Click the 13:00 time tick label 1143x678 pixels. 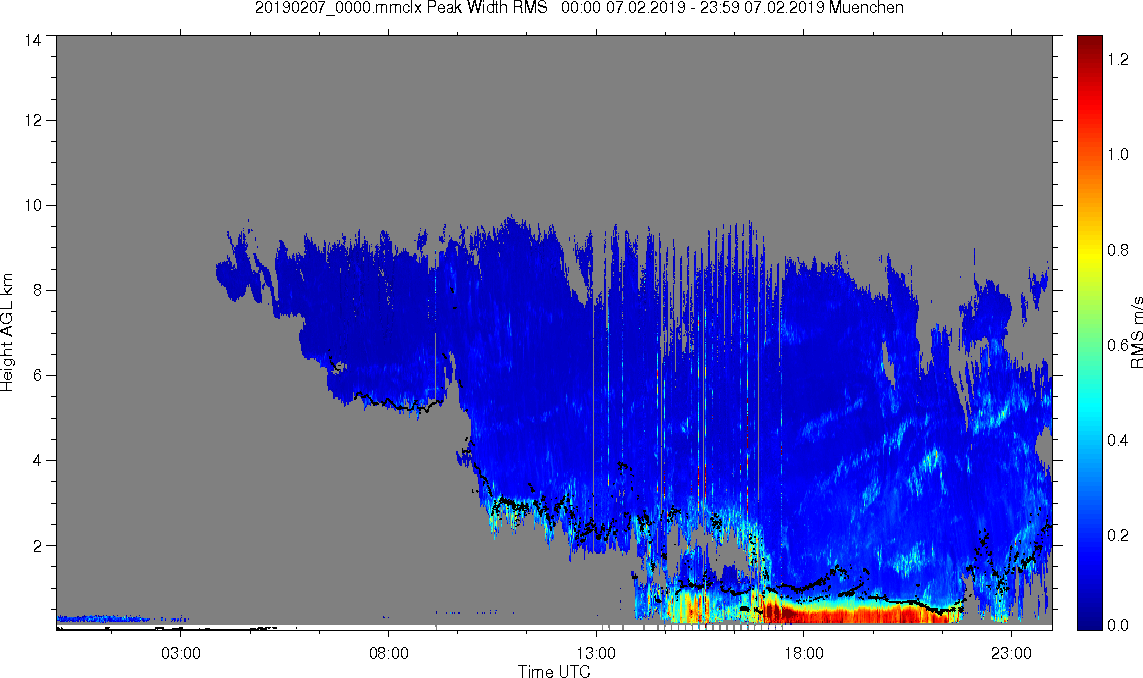(x=596, y=653)
